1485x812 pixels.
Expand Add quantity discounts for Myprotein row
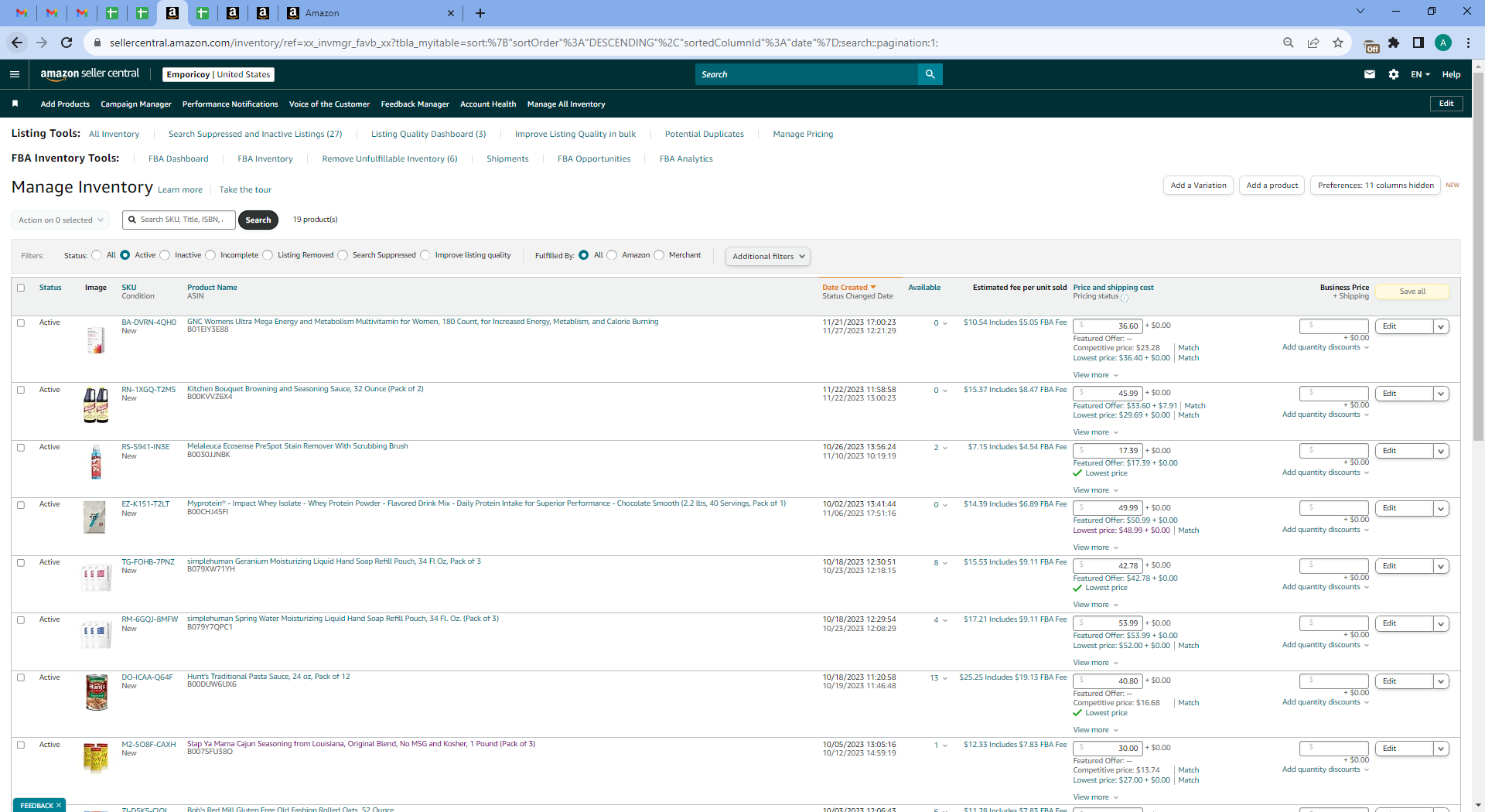point(1325,530)
